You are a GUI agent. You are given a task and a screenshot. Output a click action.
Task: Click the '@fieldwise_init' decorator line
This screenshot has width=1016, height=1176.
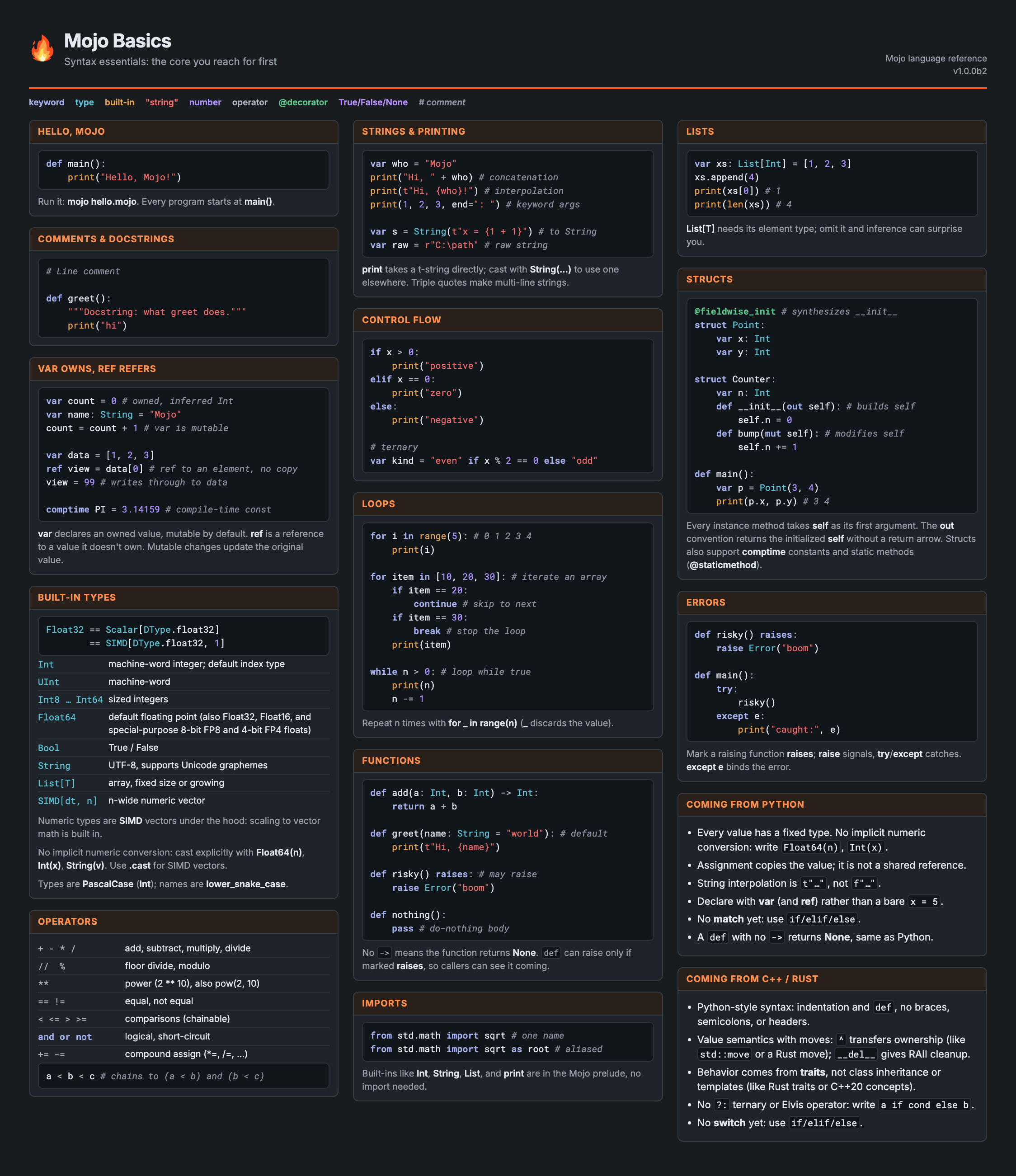[x=795, y=311]
